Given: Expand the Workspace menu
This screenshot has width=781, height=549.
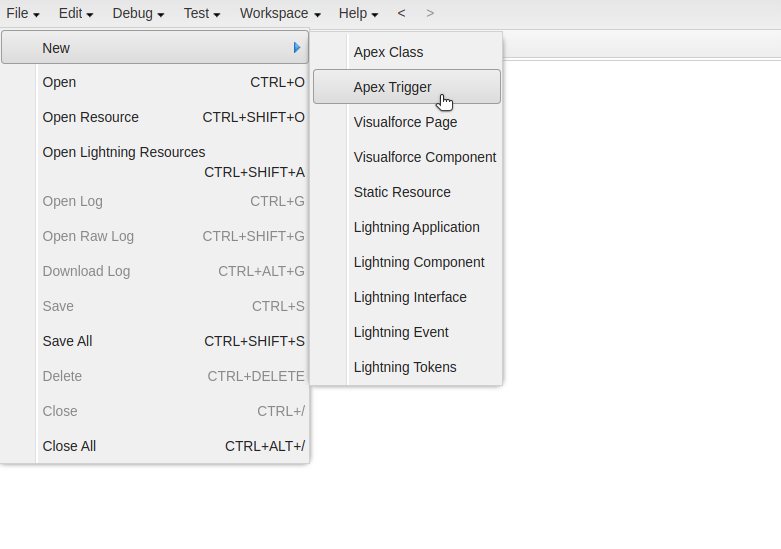Looking at the screenshot, I should click(x=280, y=14).
